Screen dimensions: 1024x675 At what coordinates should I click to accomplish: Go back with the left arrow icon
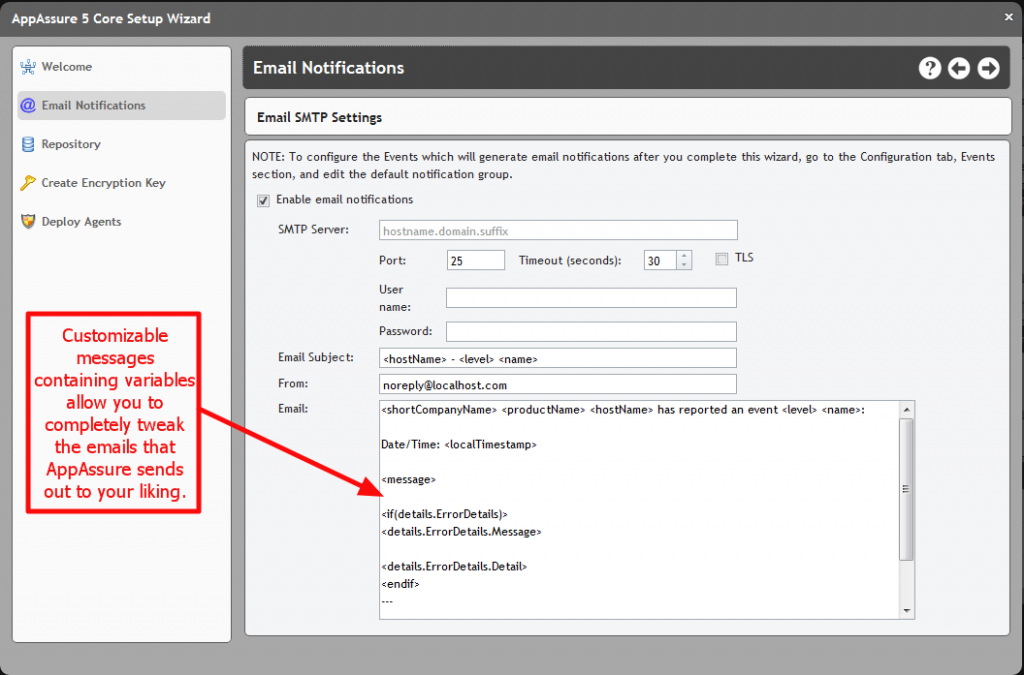pyautogui.click(x=959, y=68)
